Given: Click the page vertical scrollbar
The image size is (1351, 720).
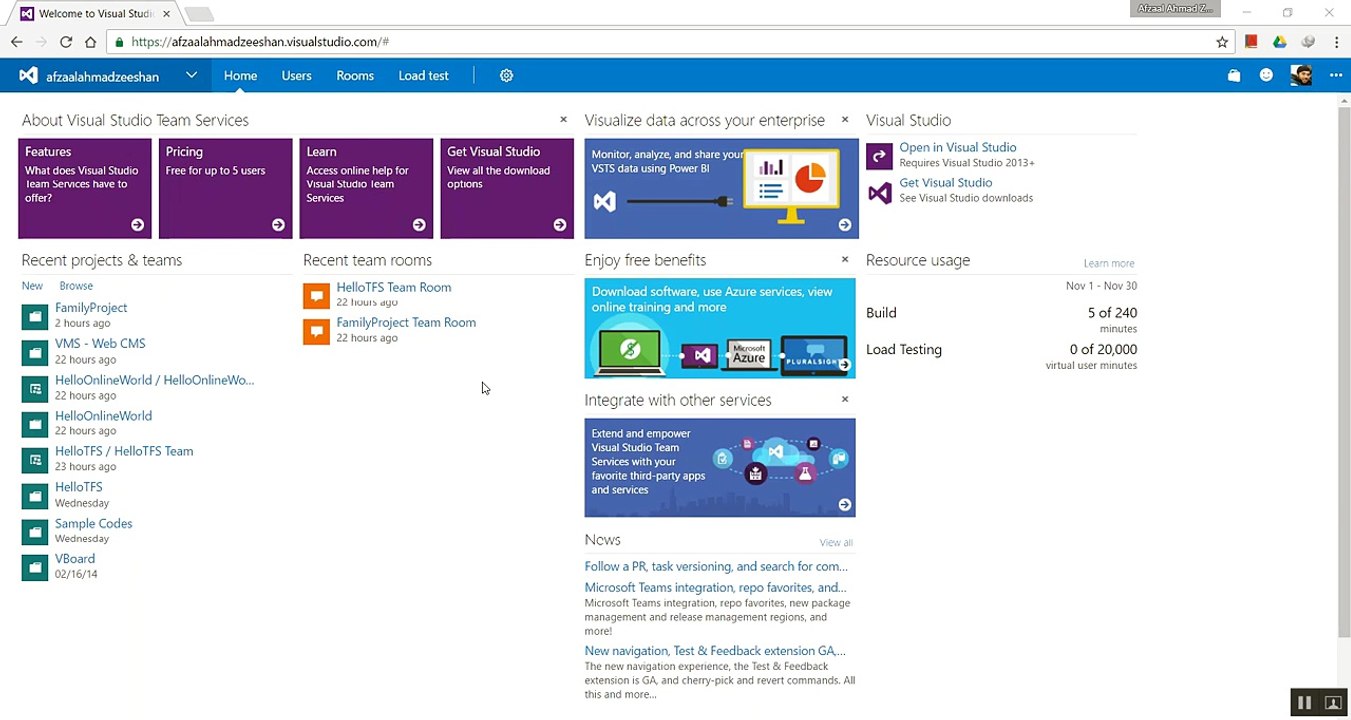Looking at the screenshot, I should click(1344, 371).
